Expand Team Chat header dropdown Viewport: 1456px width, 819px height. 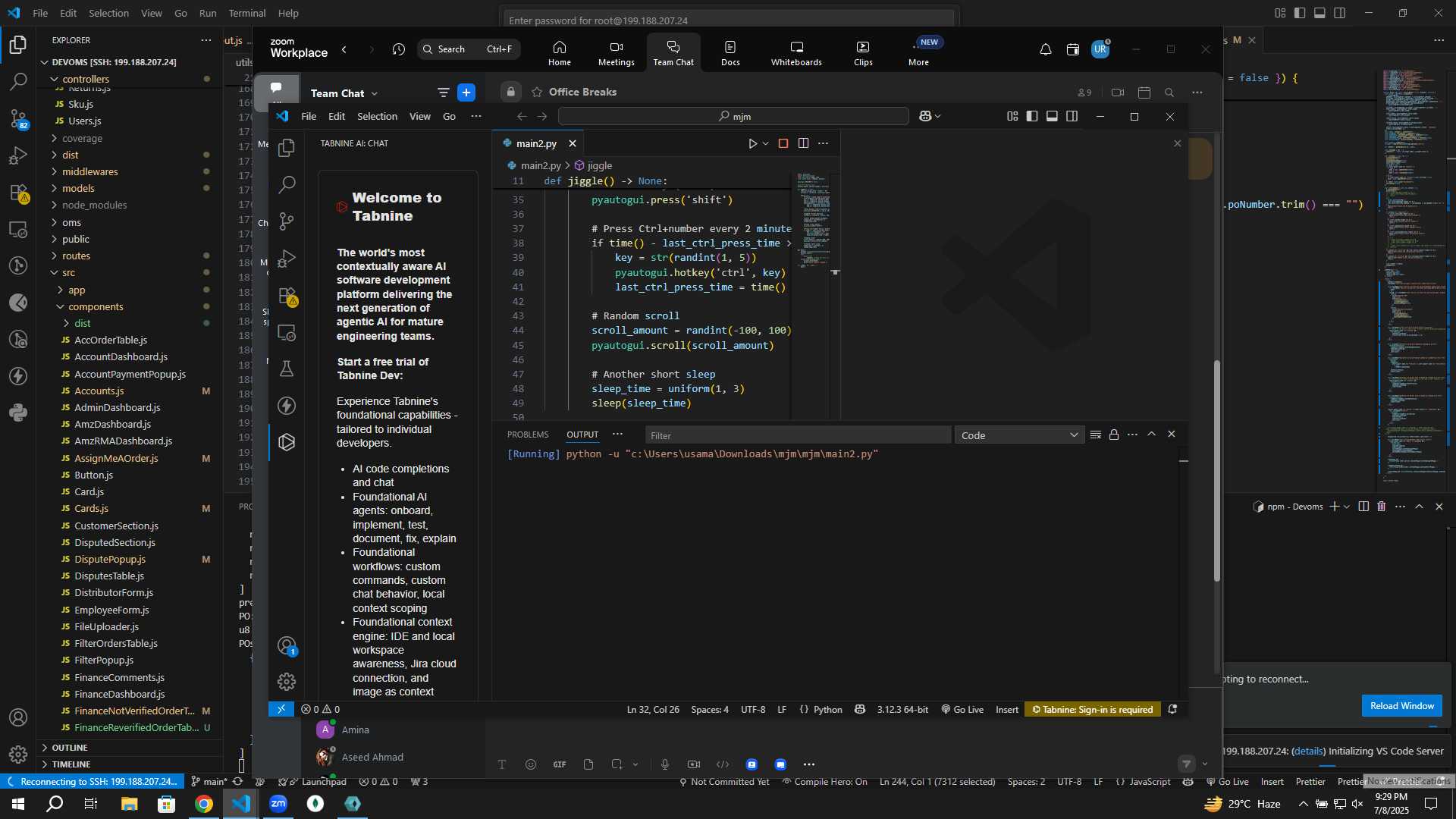click(x=375, y=93)
